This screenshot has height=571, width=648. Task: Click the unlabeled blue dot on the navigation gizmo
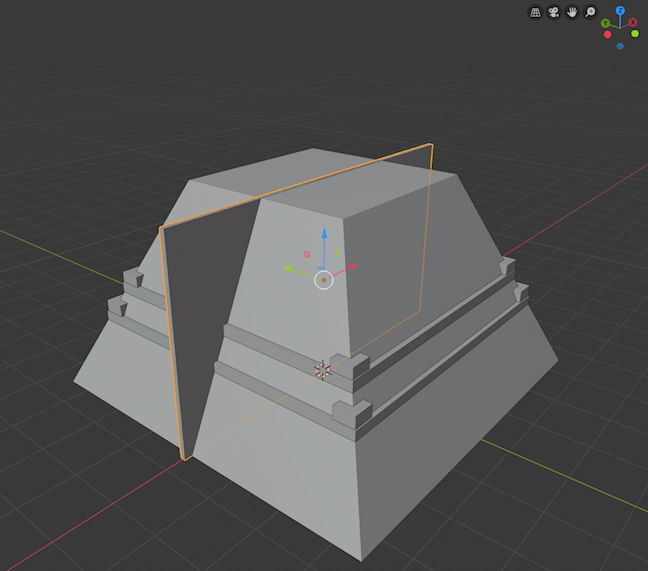[x=620, y=46]
